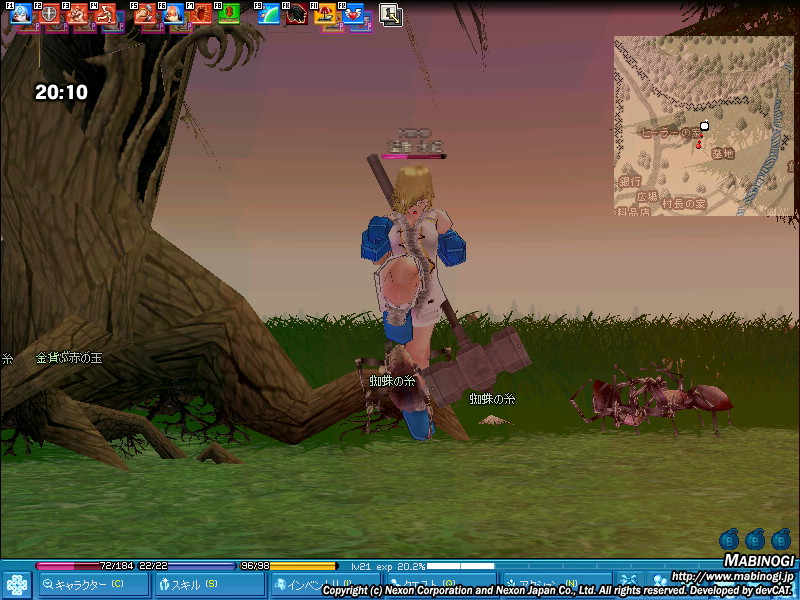Screen dimensions: 800x600
Task: Click the blue MP bar showing 22/22
Action: pyautogui.click(x=187, y=566)
